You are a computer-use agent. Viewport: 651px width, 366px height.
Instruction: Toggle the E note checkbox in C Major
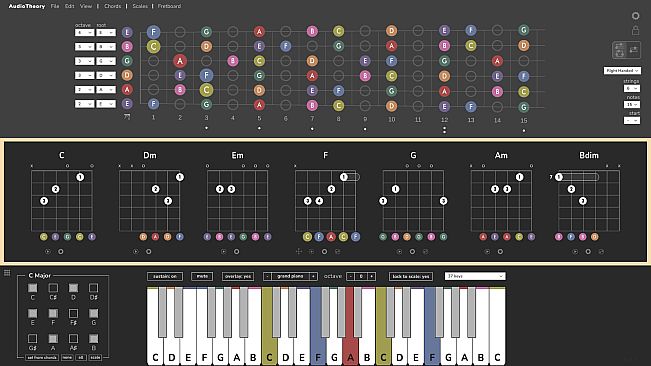32,313
